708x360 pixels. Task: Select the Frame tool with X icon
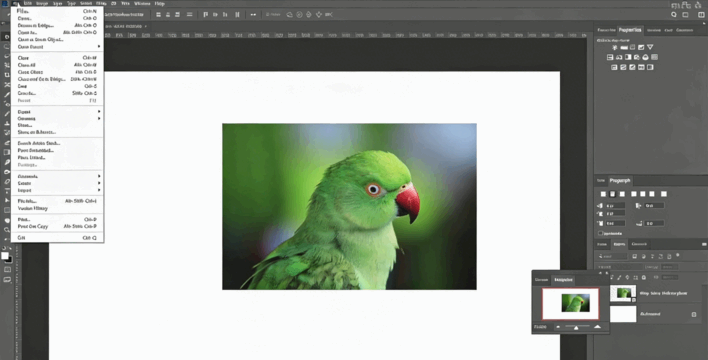tap(6, 85)
